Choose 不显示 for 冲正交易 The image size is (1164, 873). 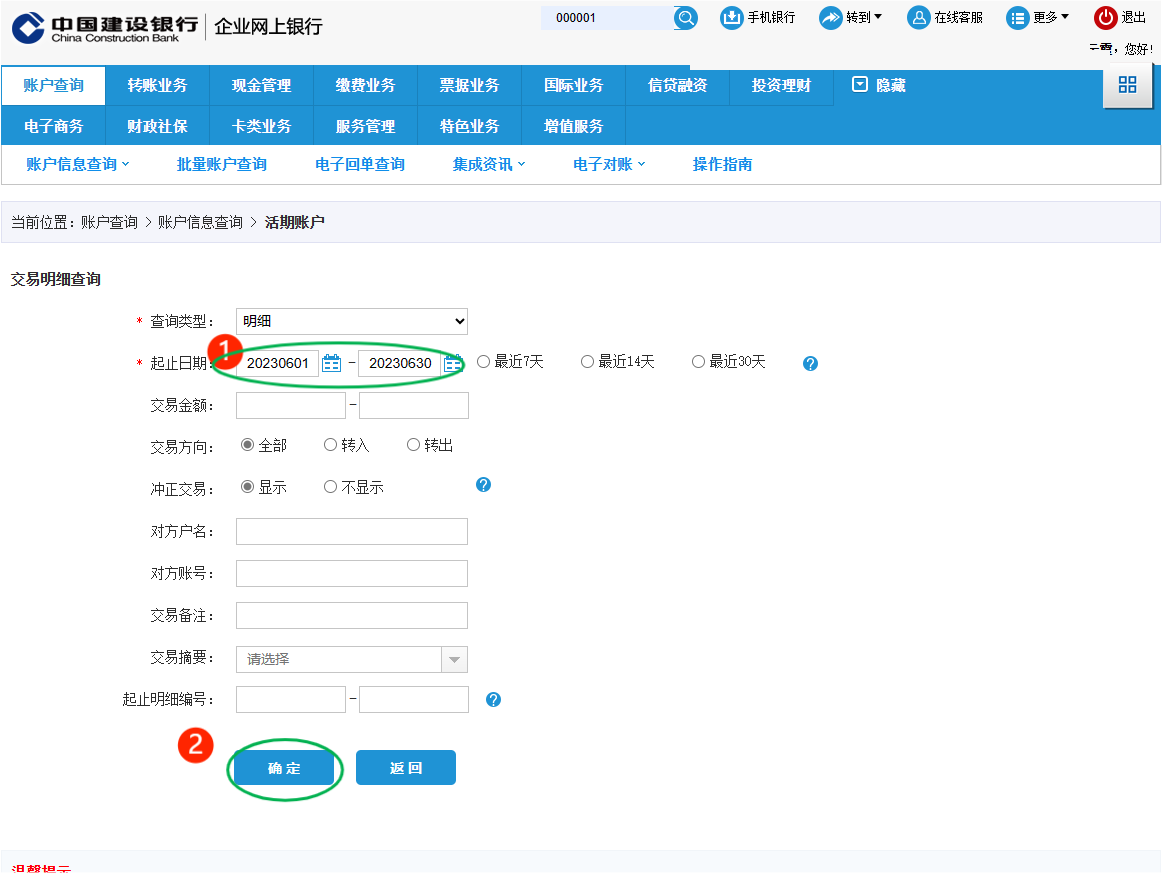point(331,487)
